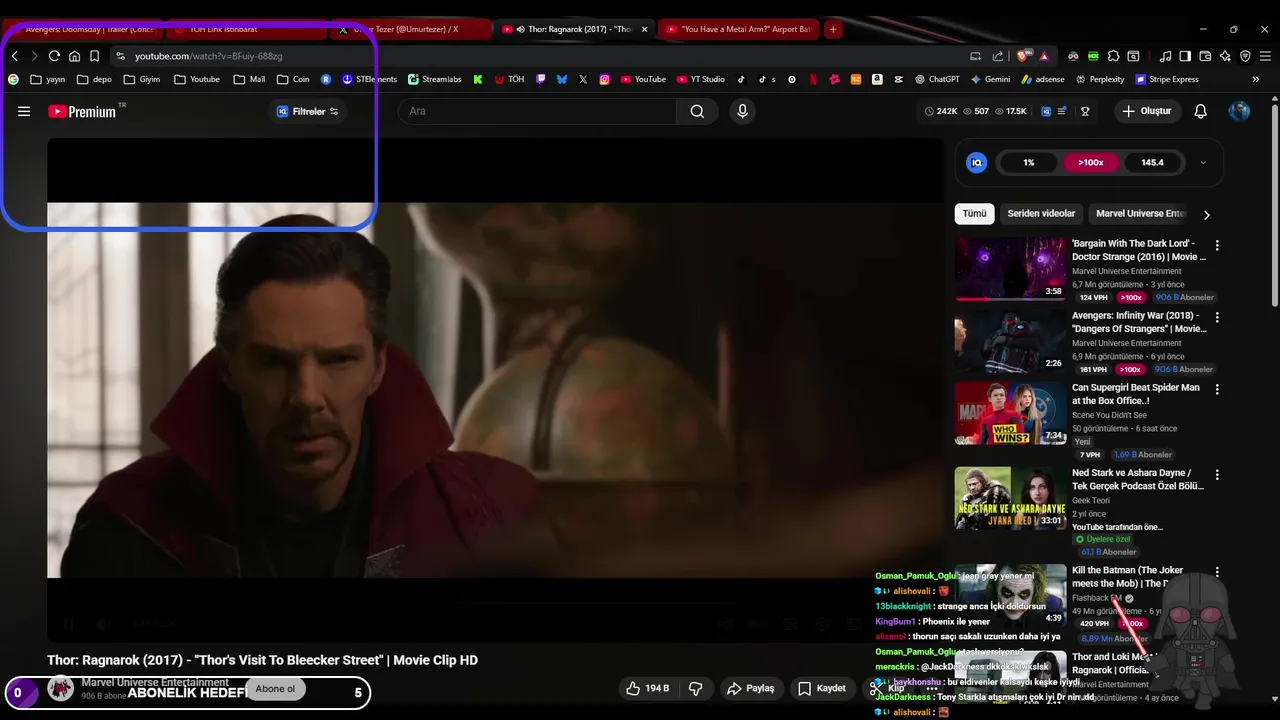Open options menu for Ned Stark ve Ashara Dayne
This screenshot has width=1280, height=720.
(x=1217, y=474)
